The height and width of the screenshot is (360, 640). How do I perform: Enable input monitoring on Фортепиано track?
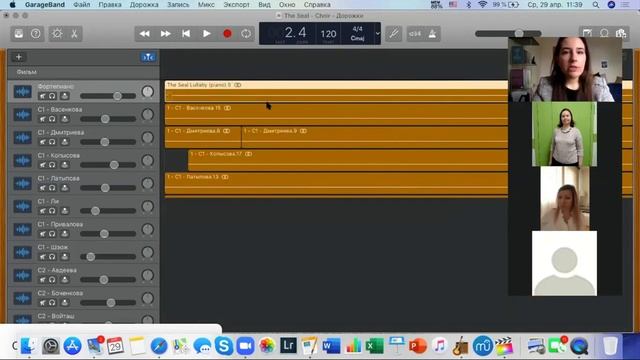click(x=64, y=96)
